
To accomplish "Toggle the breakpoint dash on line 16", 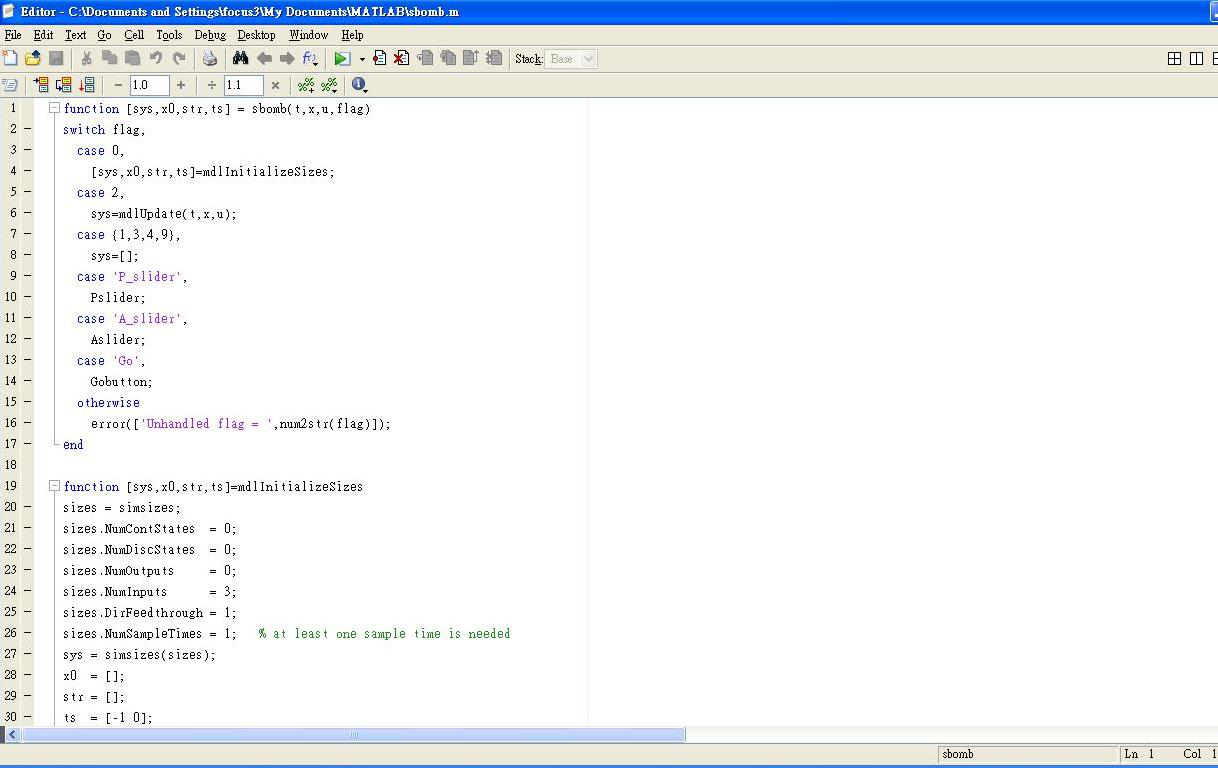I will pyautogui.click(x=28, y=423).
